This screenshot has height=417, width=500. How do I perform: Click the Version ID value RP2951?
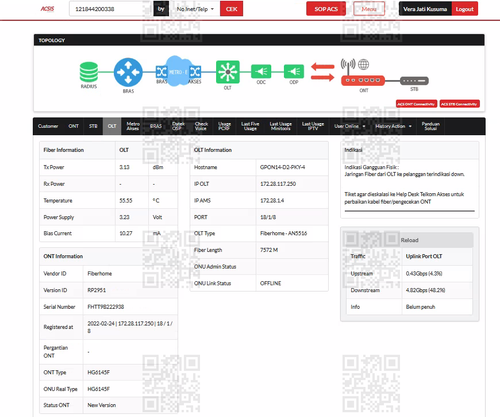[x=97, y=290]
